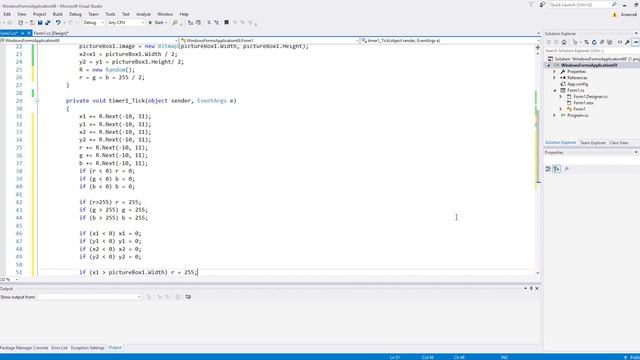This screenshot has width=640, height=360.
Task: Switch to Team Explorer tab
Action: 593,143
